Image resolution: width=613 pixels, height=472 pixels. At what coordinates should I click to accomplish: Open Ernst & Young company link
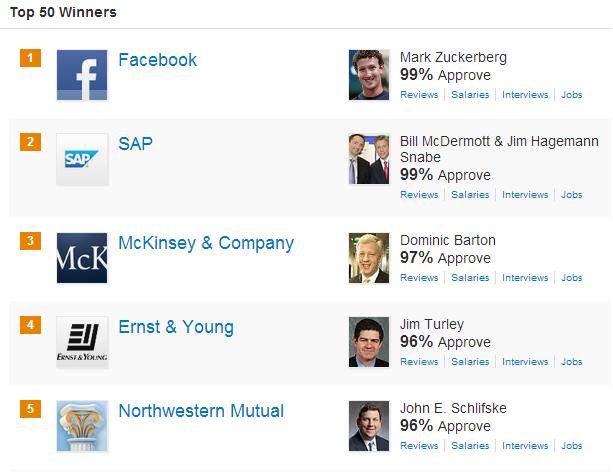[x=176, y=327]
